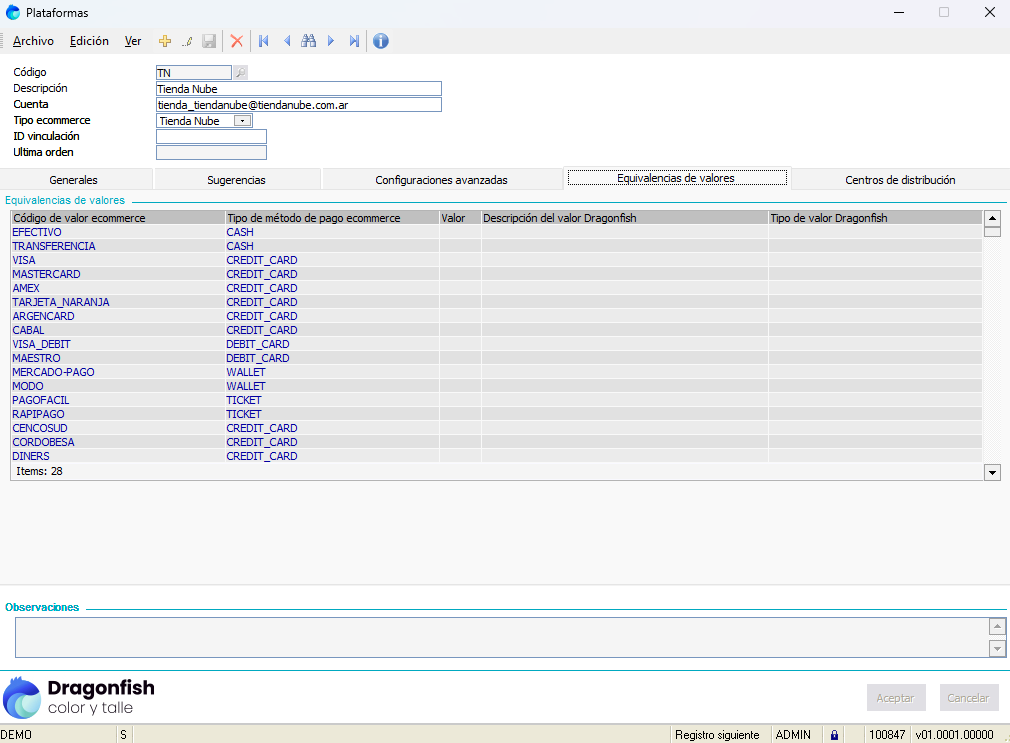
Task: Click the red X delete icon
Action: coord(237,41)
